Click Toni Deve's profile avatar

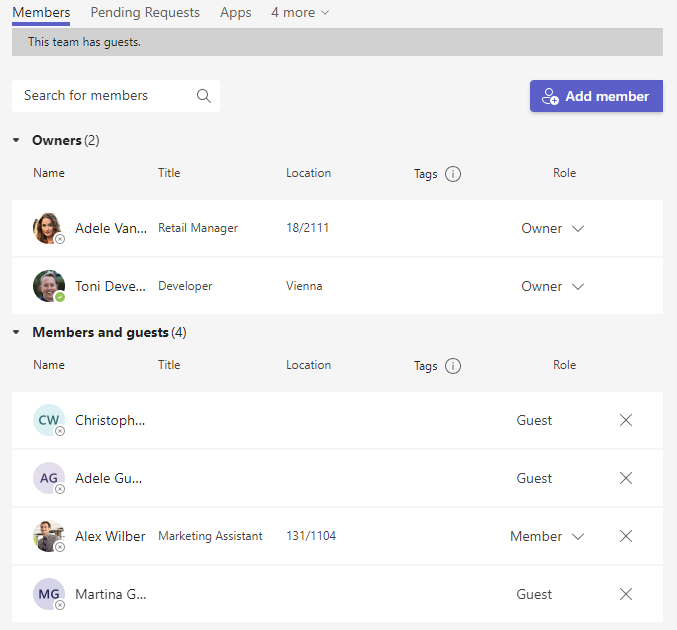(x=48, y=286)
